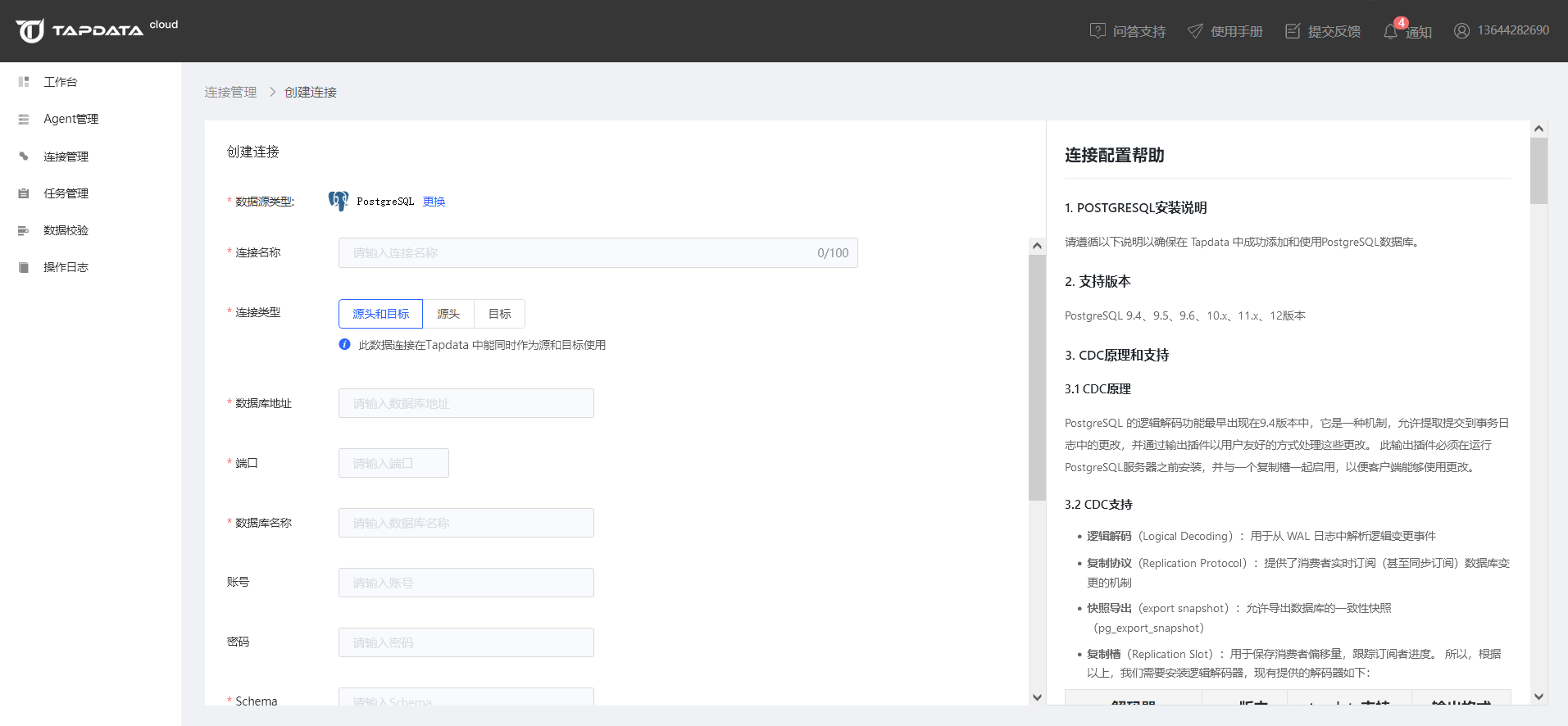1568x726 pixels.
Task: Open notifications bell with badge
Action: click(x=1391, y=31)
